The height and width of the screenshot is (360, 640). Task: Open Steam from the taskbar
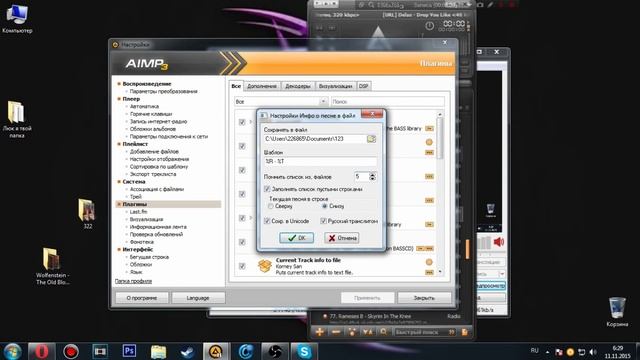pyautogui.click(x=187, y=351)
